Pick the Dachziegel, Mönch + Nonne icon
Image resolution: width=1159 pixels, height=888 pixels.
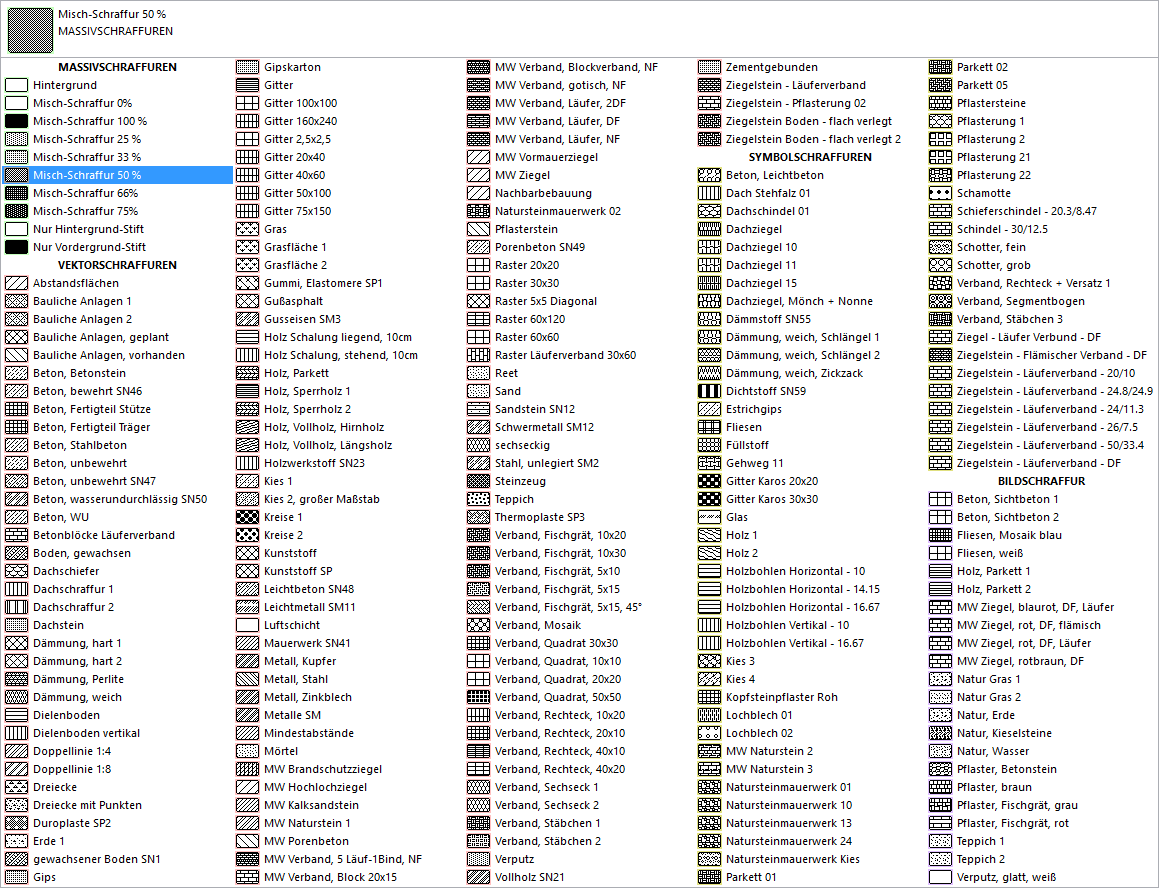tap(710, 301)
